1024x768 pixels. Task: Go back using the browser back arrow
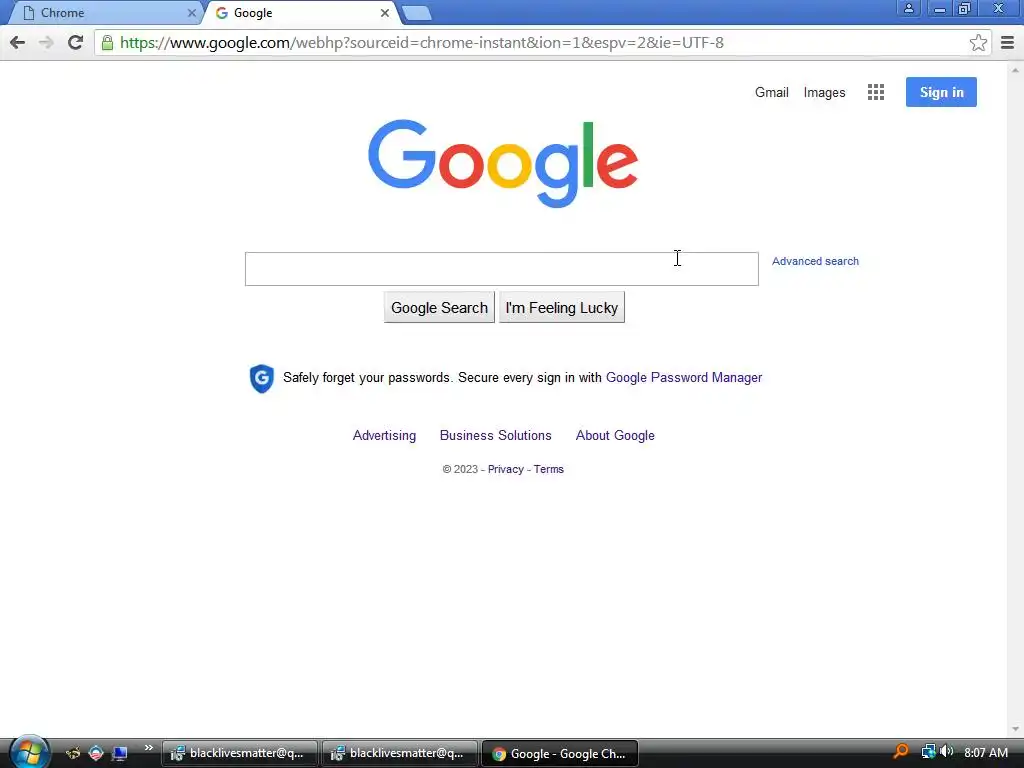point(18,43)
